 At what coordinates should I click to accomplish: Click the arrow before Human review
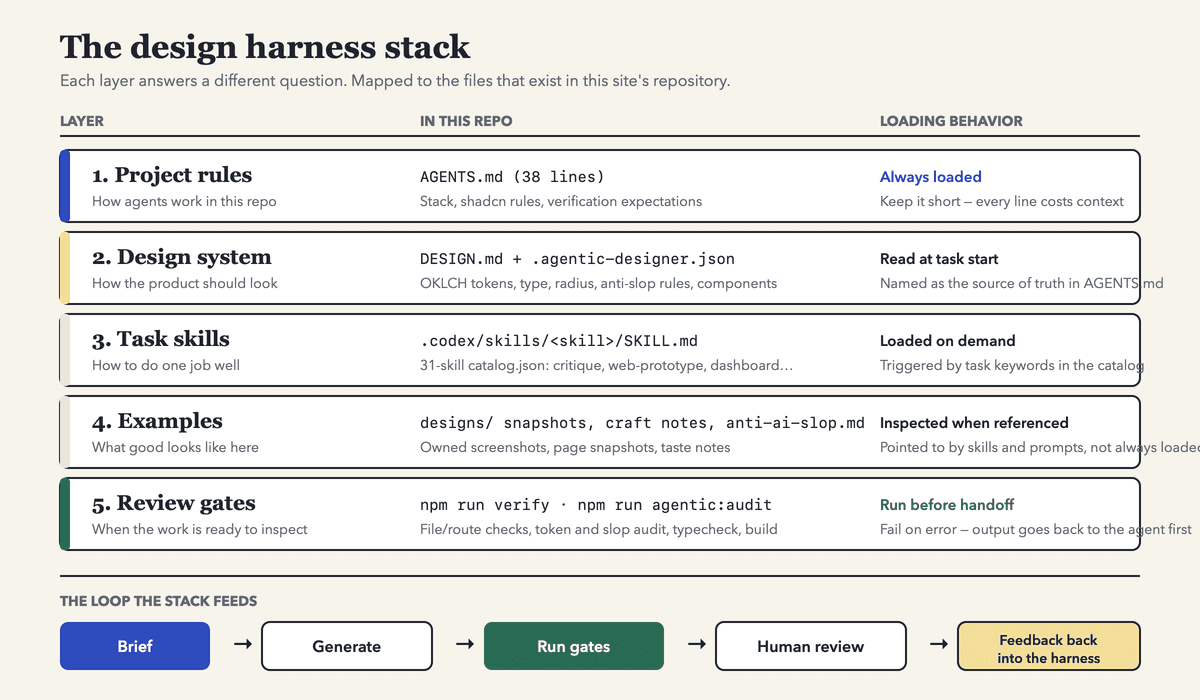click(x=695, y=645)
